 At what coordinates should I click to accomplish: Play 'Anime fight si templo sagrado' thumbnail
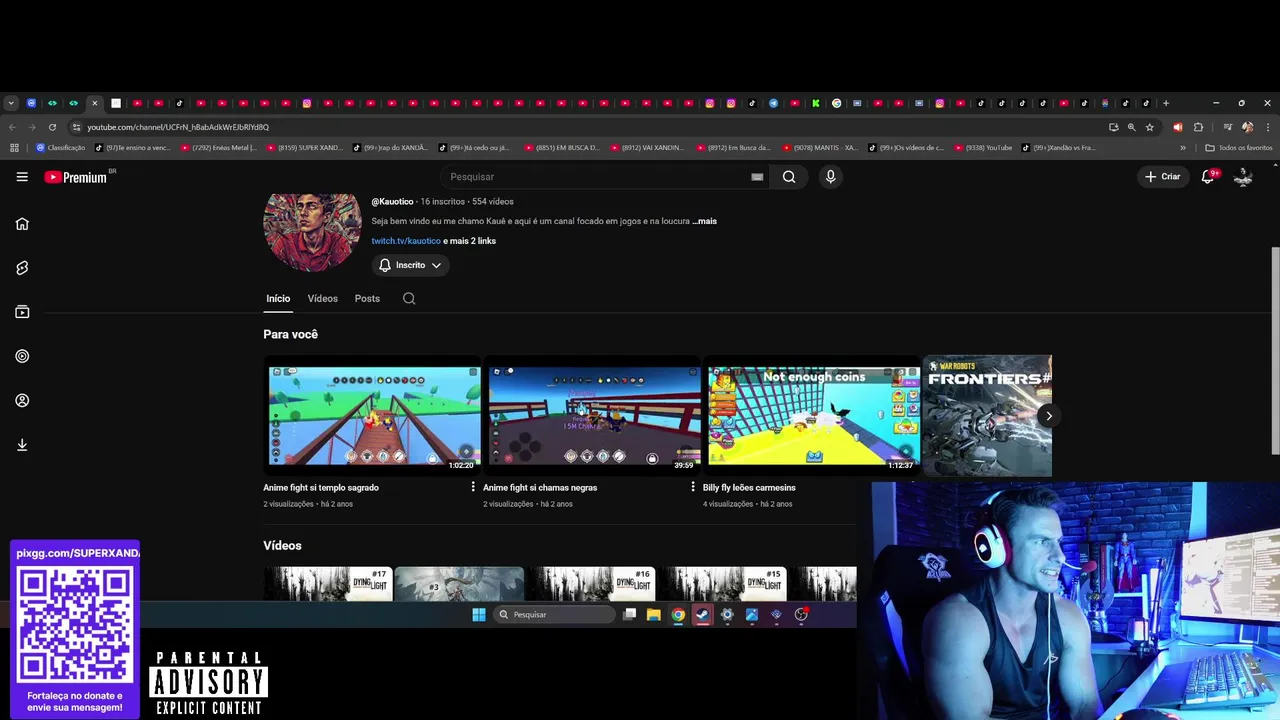[x=374, y=416]
